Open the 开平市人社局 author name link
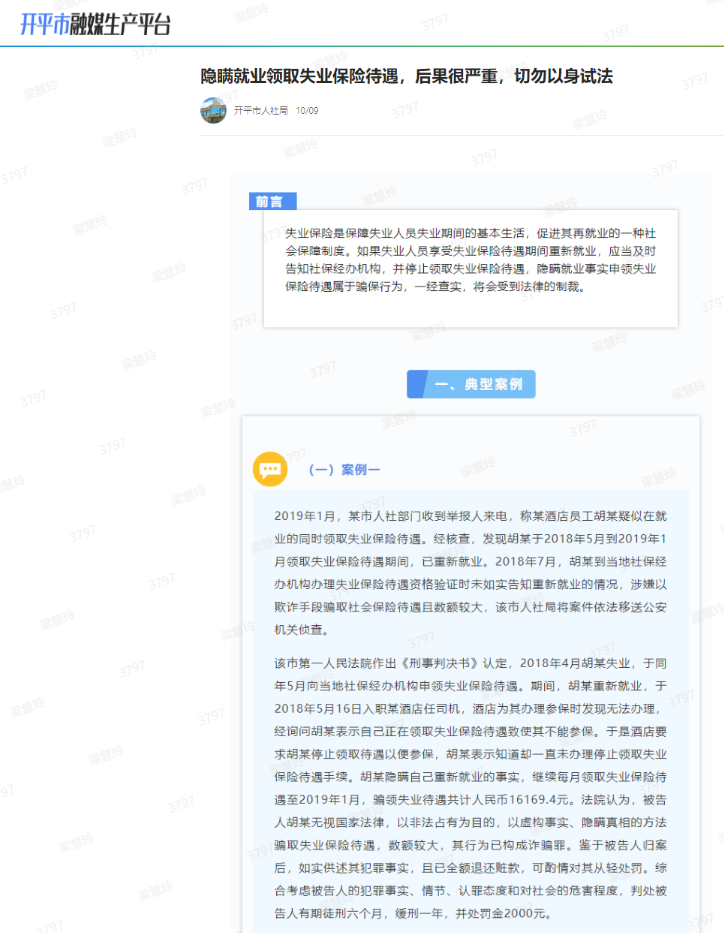This screenshot has width=724, height=933. point(261,111)
